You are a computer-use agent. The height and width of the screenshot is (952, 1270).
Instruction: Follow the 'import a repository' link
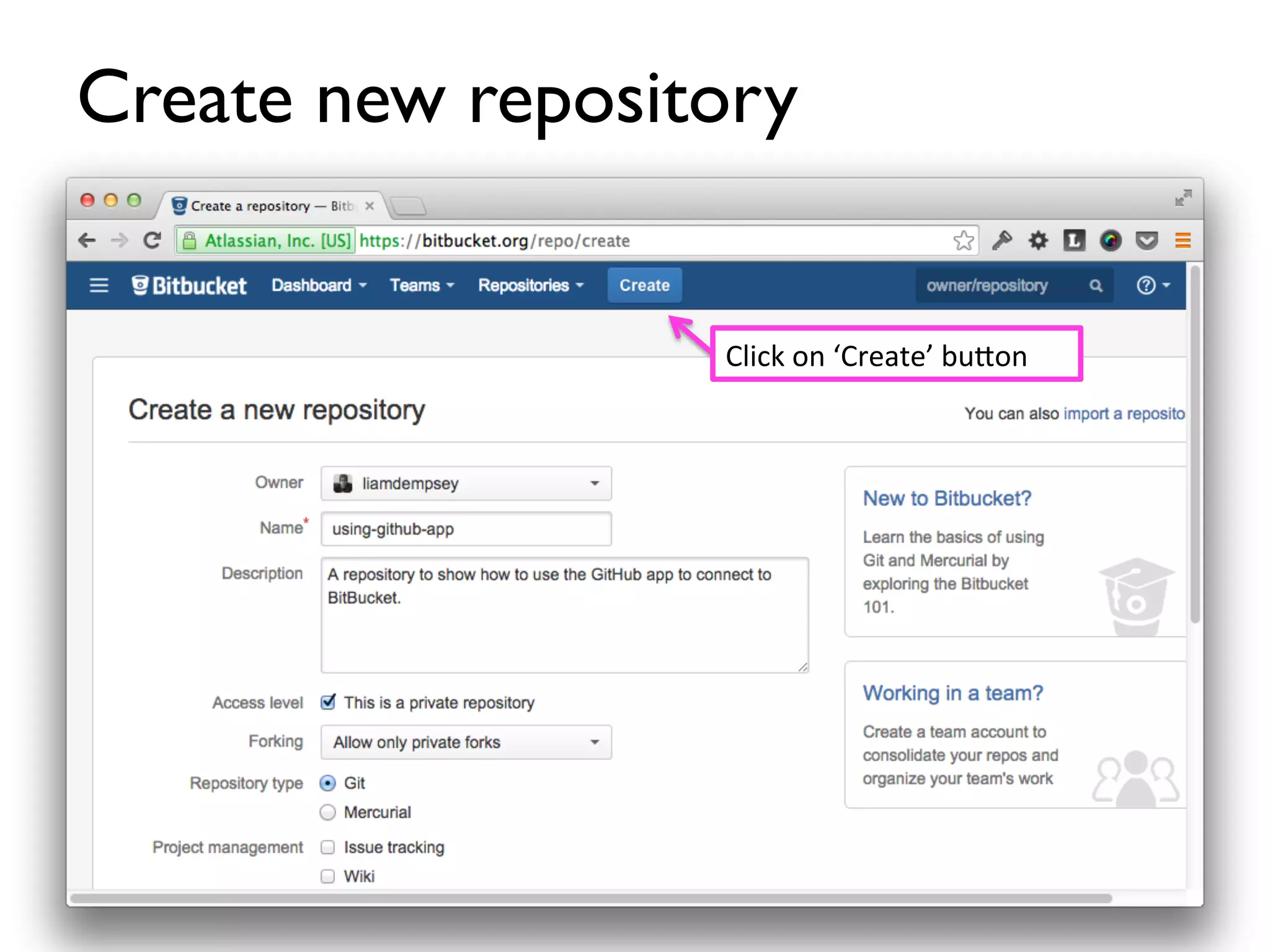pyautogui.click(x=1124, y=413)
